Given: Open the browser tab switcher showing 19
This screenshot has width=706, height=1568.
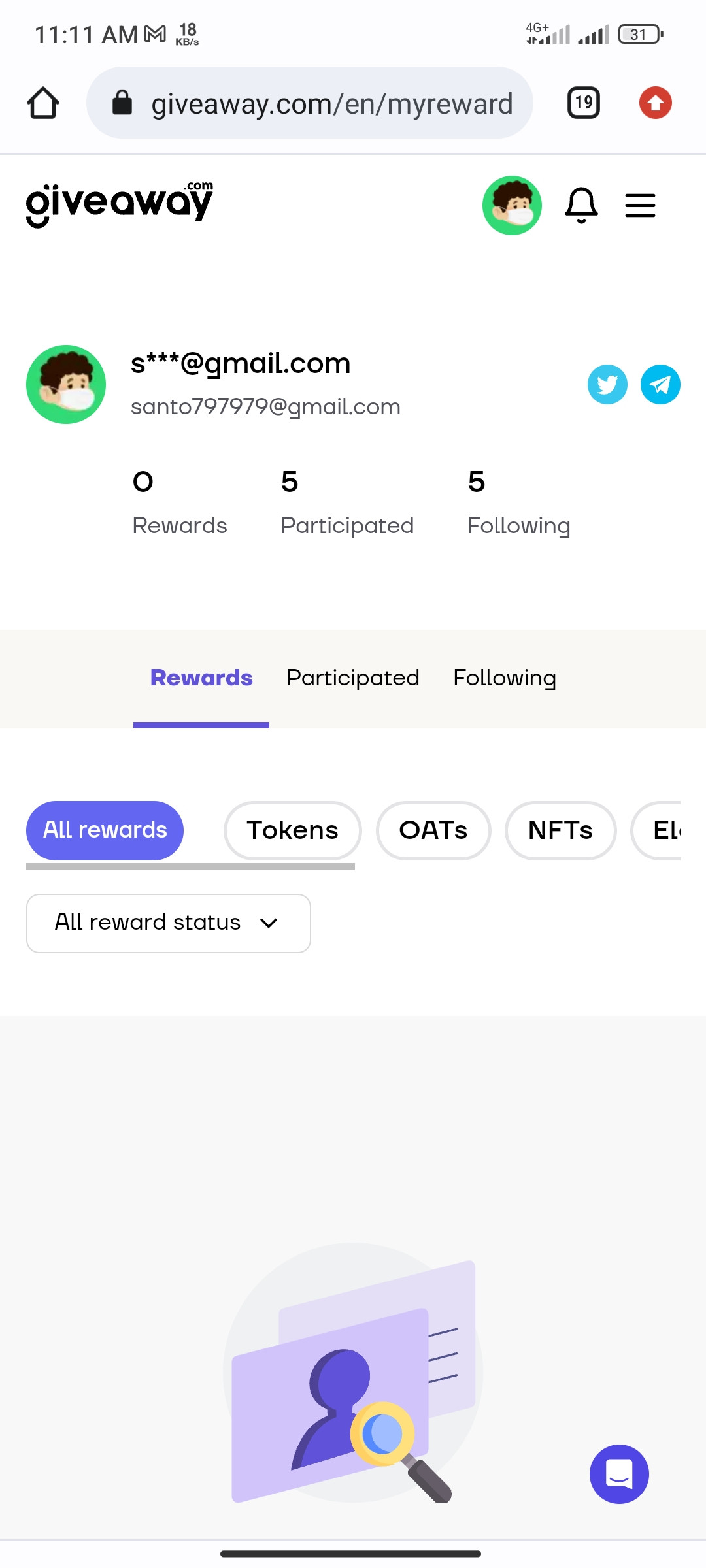Looking at the screenshot, I should pyautogui.click(x=583, y=103).
